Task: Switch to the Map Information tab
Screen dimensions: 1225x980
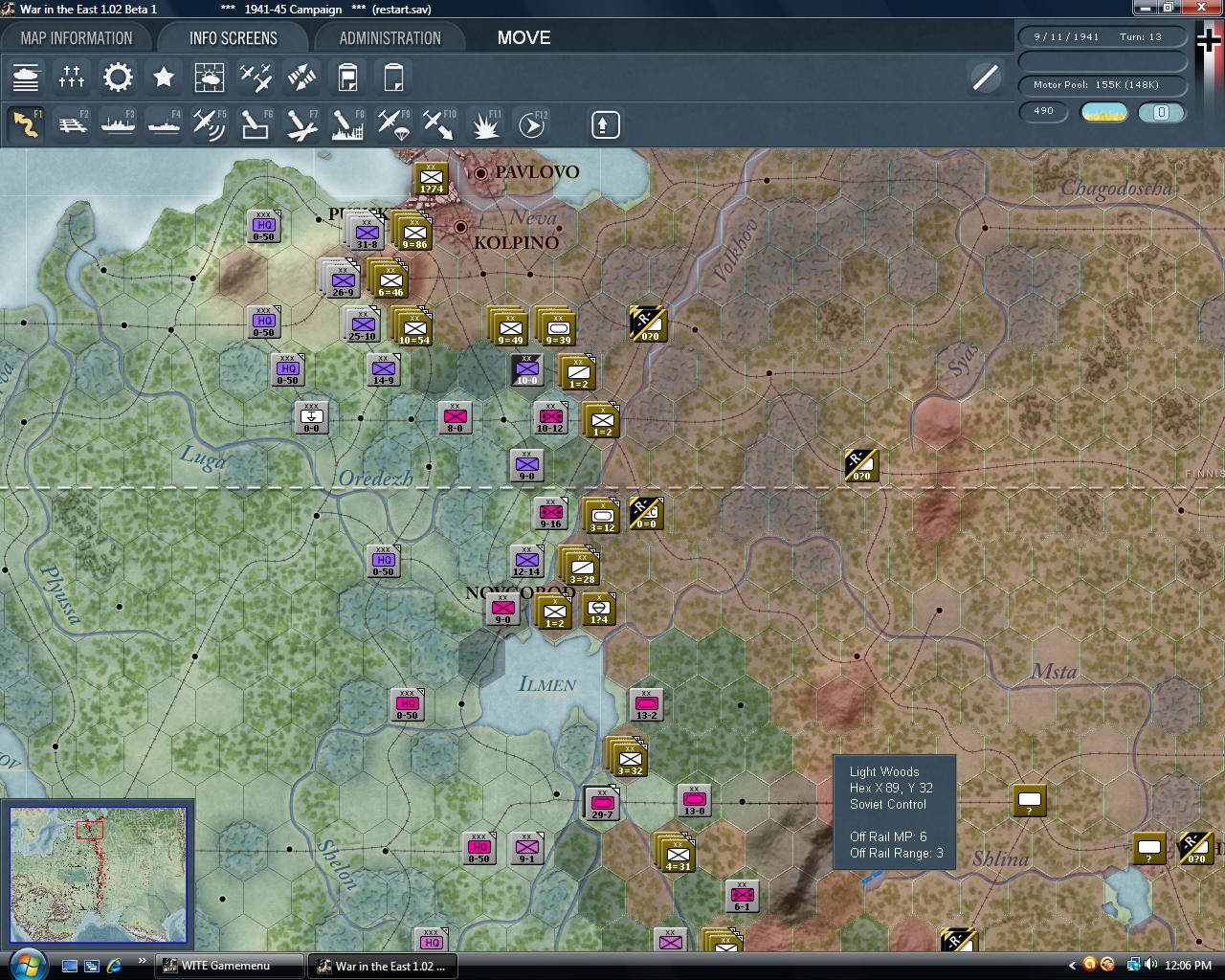Action: tap(77, 38)
